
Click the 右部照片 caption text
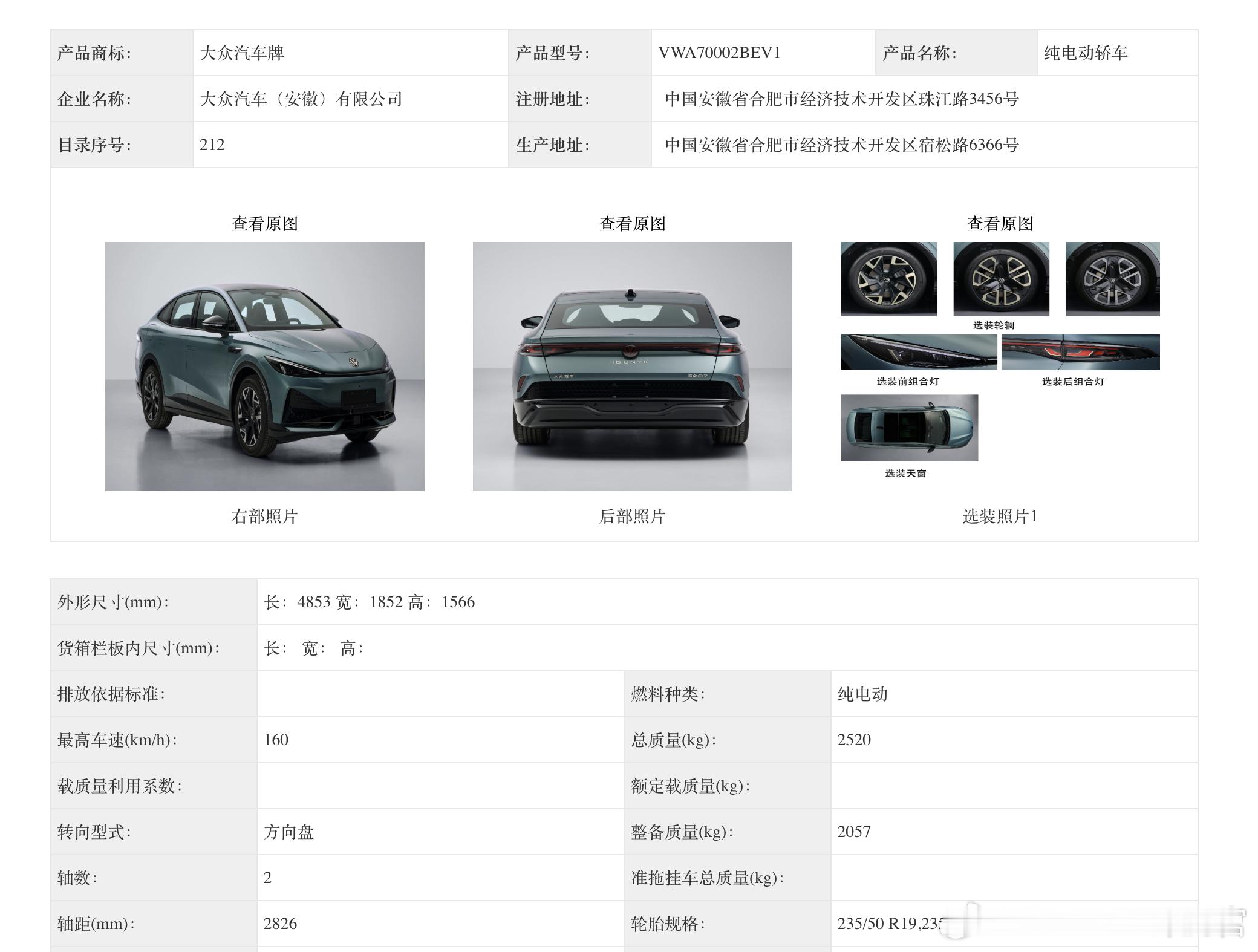(264, 517)
